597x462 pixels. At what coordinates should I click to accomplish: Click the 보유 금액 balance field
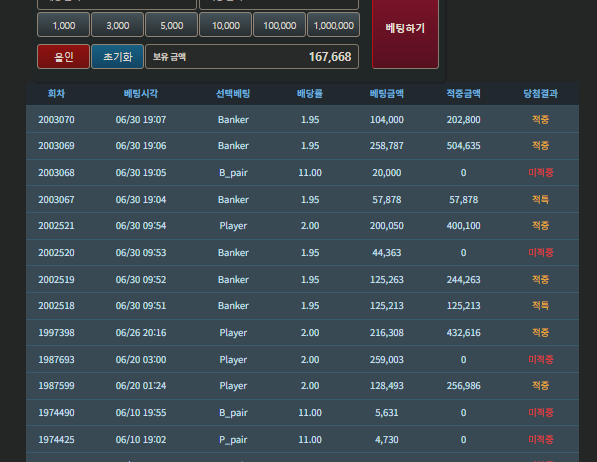(x=252, y=57)
